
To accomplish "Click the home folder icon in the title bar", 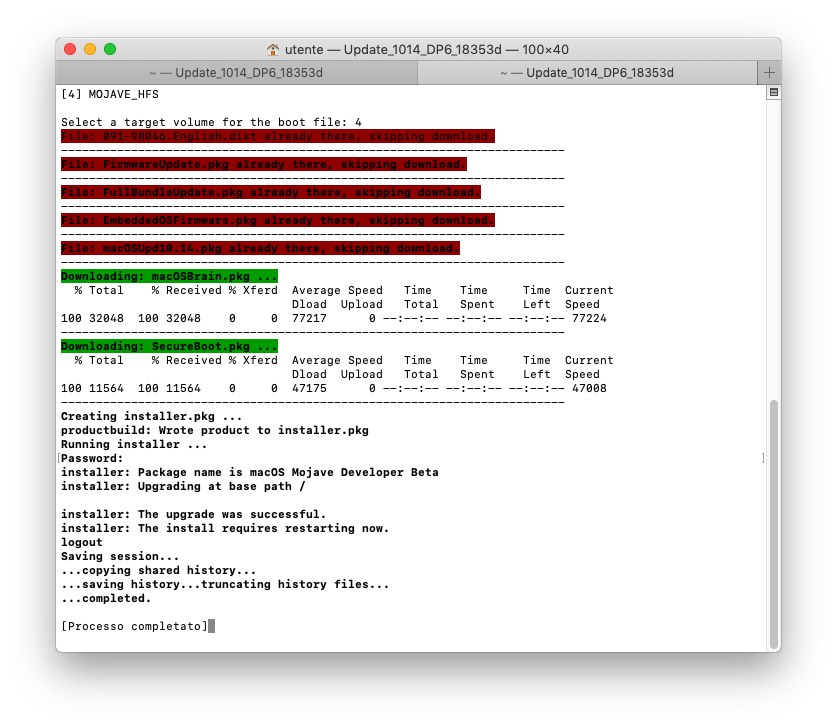I will (273, 50).
